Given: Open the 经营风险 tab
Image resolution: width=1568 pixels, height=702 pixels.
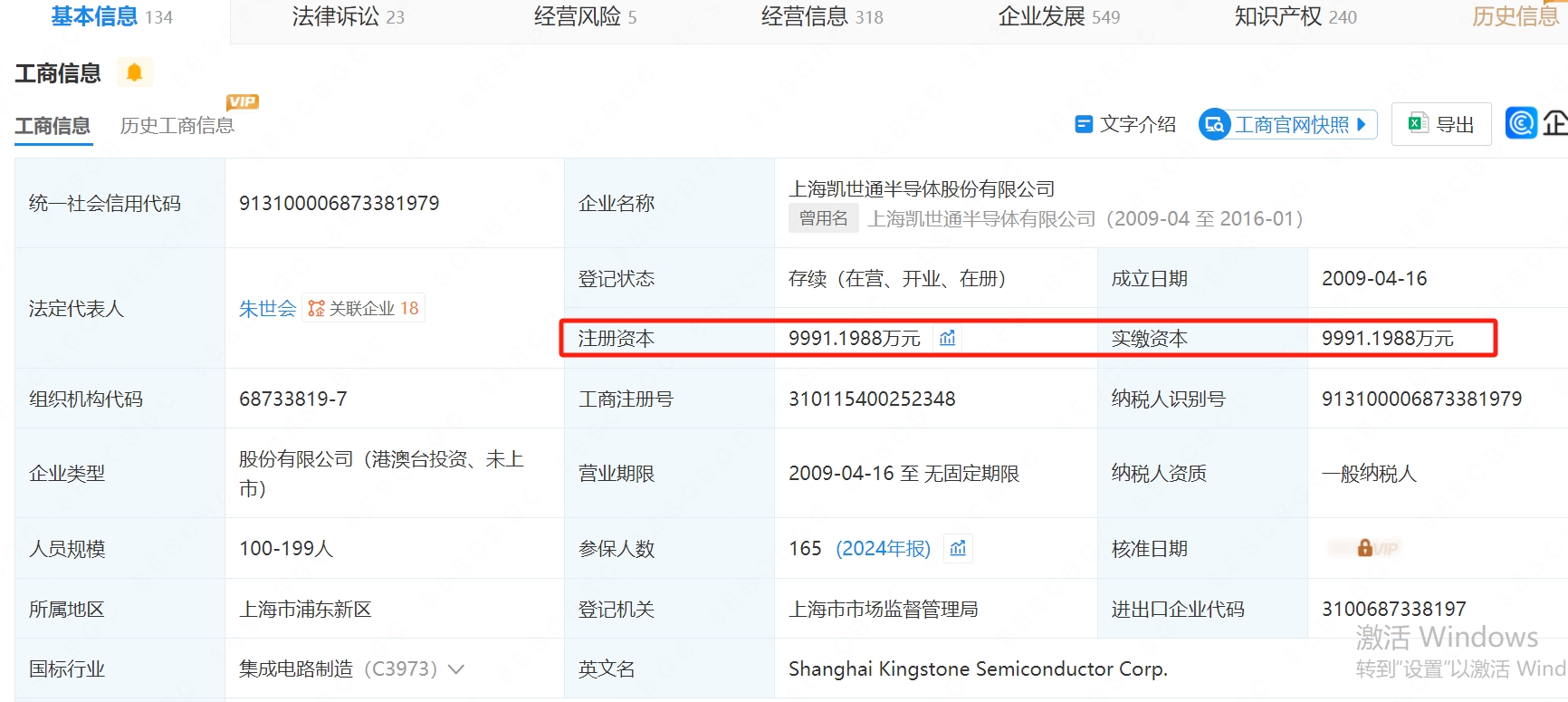Looking at the screenshot, I should point(585,16).
